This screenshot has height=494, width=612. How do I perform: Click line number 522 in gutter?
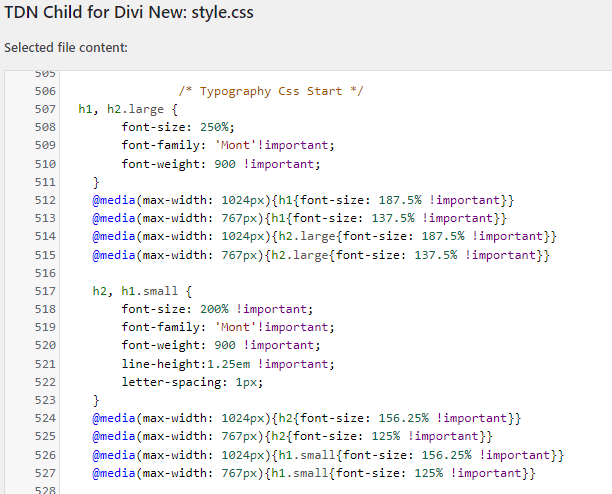(x=45, y=382)
